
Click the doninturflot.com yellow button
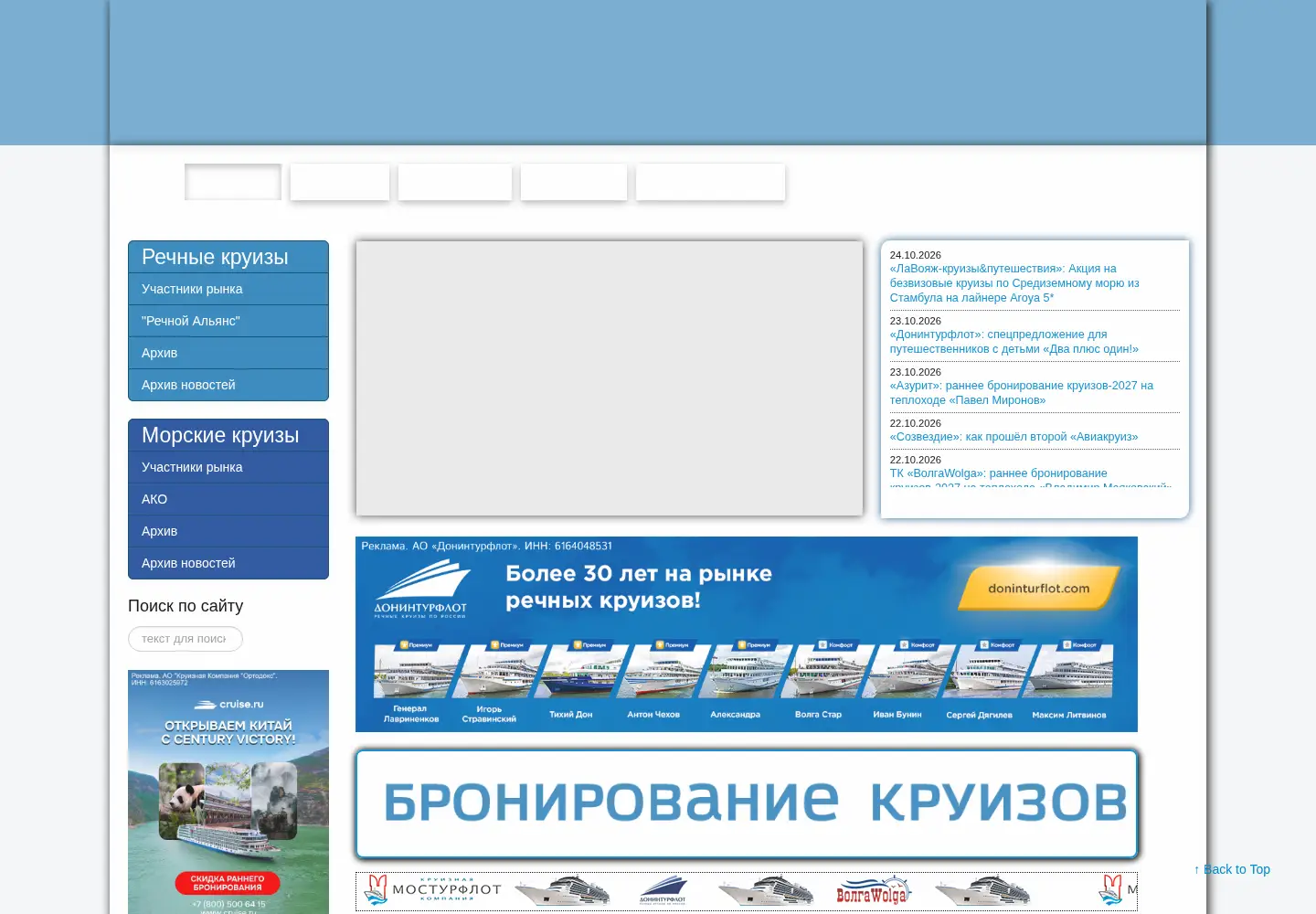(x=1039, y=588)
